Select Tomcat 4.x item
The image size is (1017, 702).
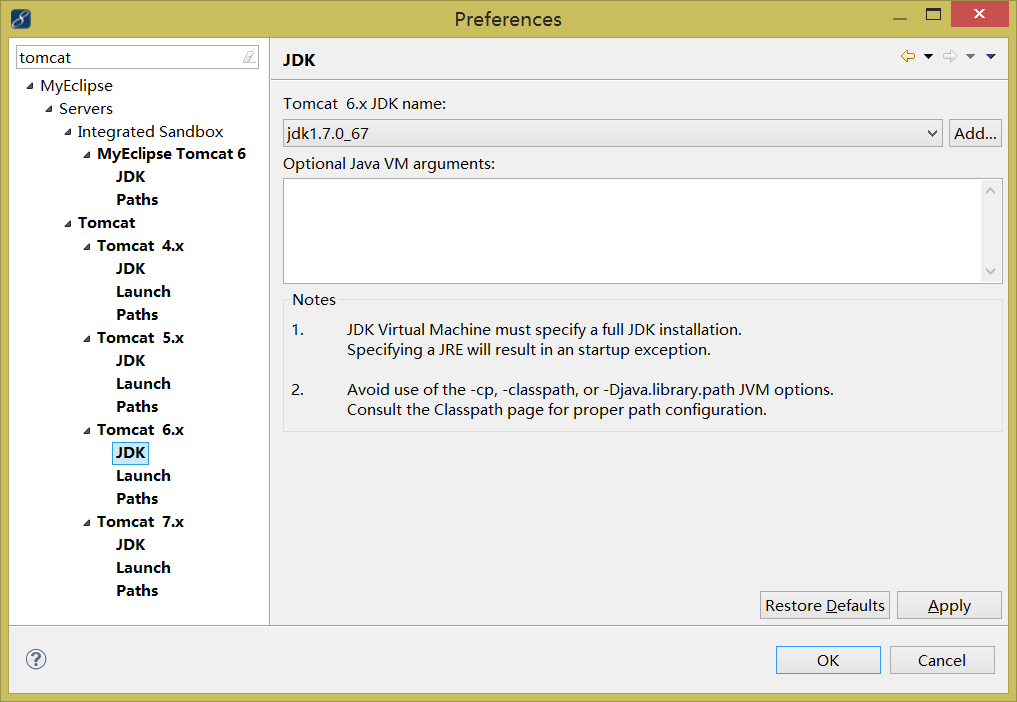140,246
